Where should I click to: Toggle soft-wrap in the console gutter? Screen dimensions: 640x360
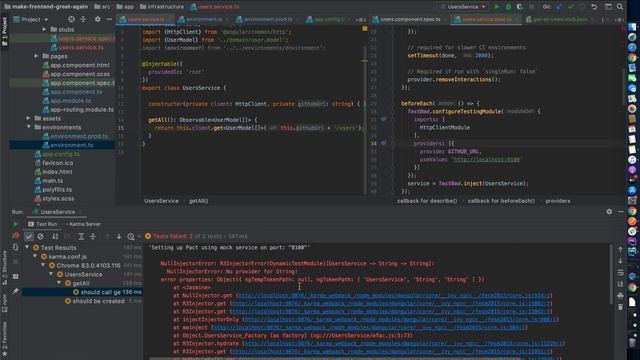coord(620,272)
